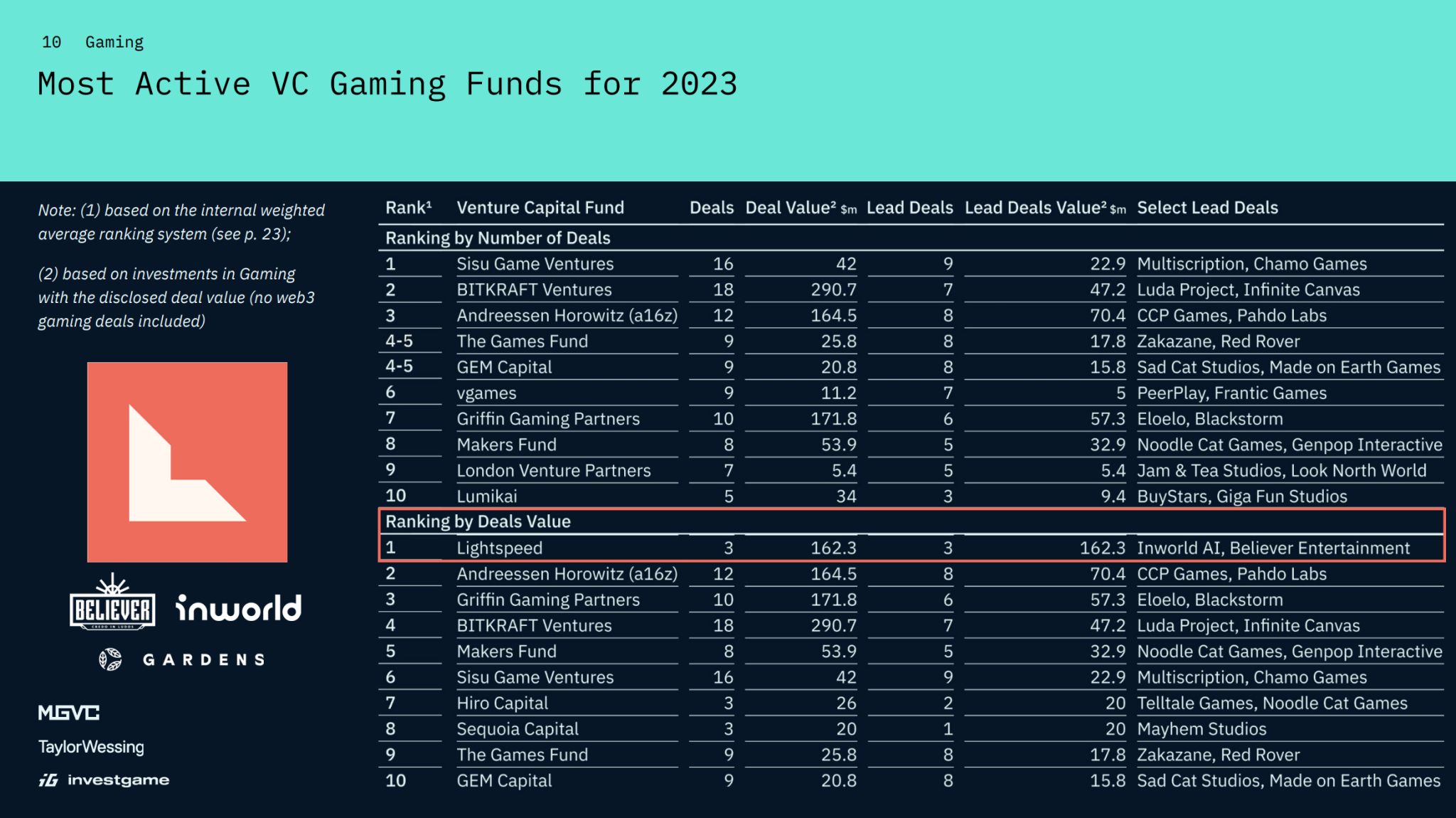Click the 'Gaming' section label in the header
Image resolution: width=1456 pixels, height=818 pixels.
114,43
